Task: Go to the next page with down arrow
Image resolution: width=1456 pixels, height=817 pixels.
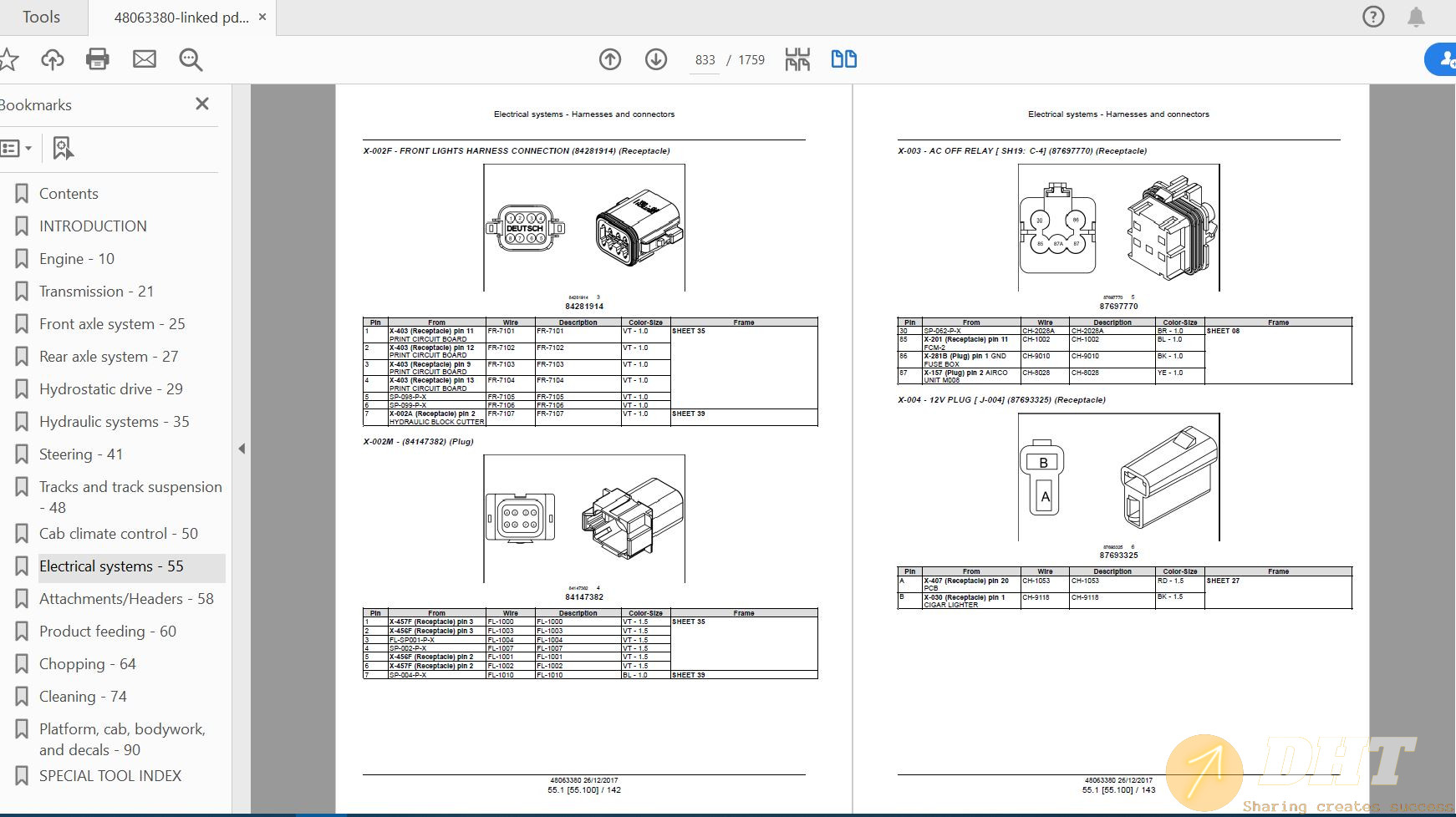Action: point(656,59)
